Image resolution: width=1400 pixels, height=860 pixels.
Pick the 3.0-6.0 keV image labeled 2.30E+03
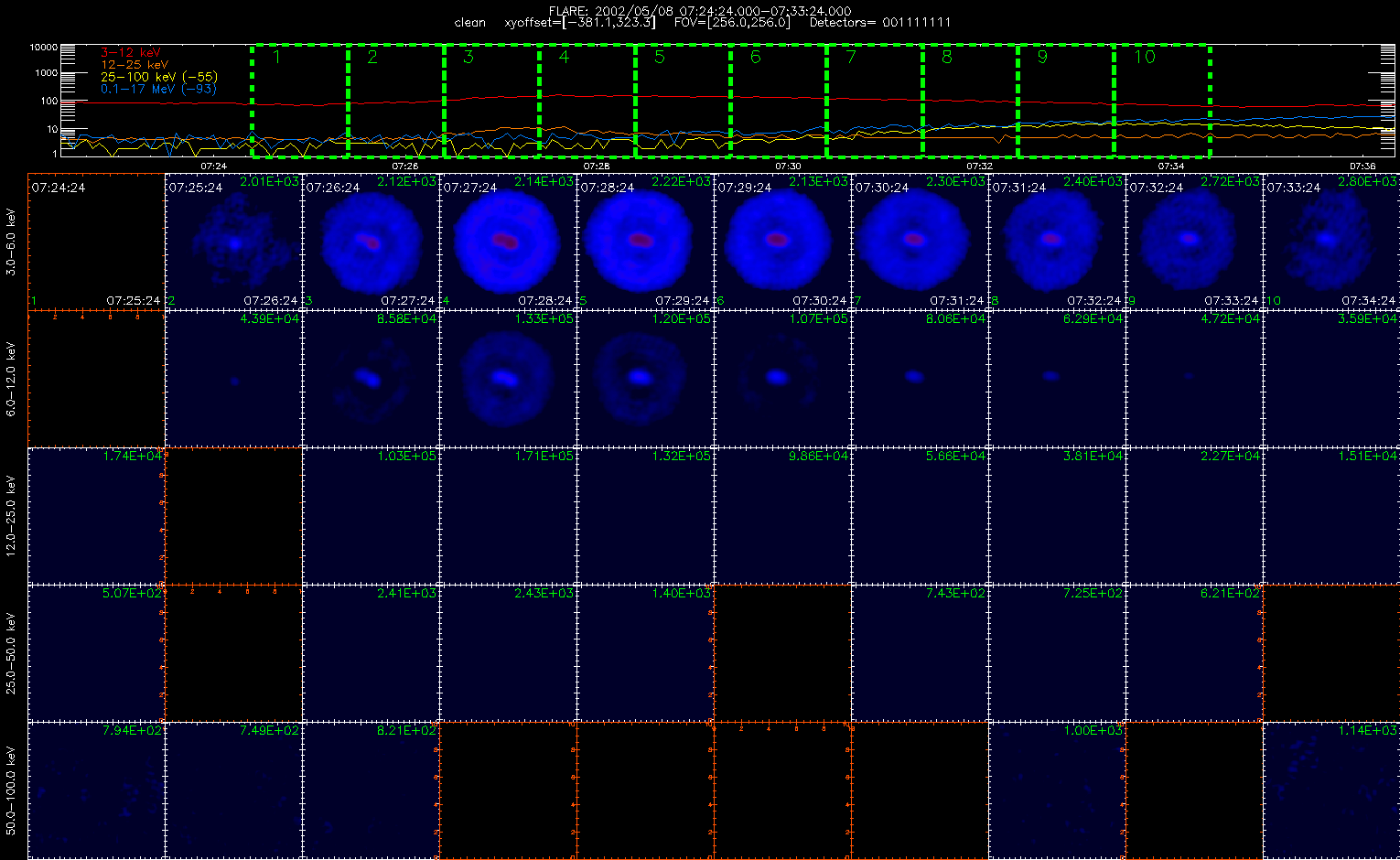[x=920, y=241]
